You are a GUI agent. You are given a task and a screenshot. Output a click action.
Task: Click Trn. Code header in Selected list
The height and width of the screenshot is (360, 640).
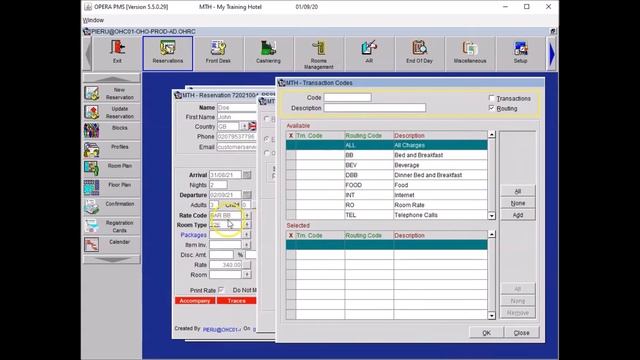[320, 236]
